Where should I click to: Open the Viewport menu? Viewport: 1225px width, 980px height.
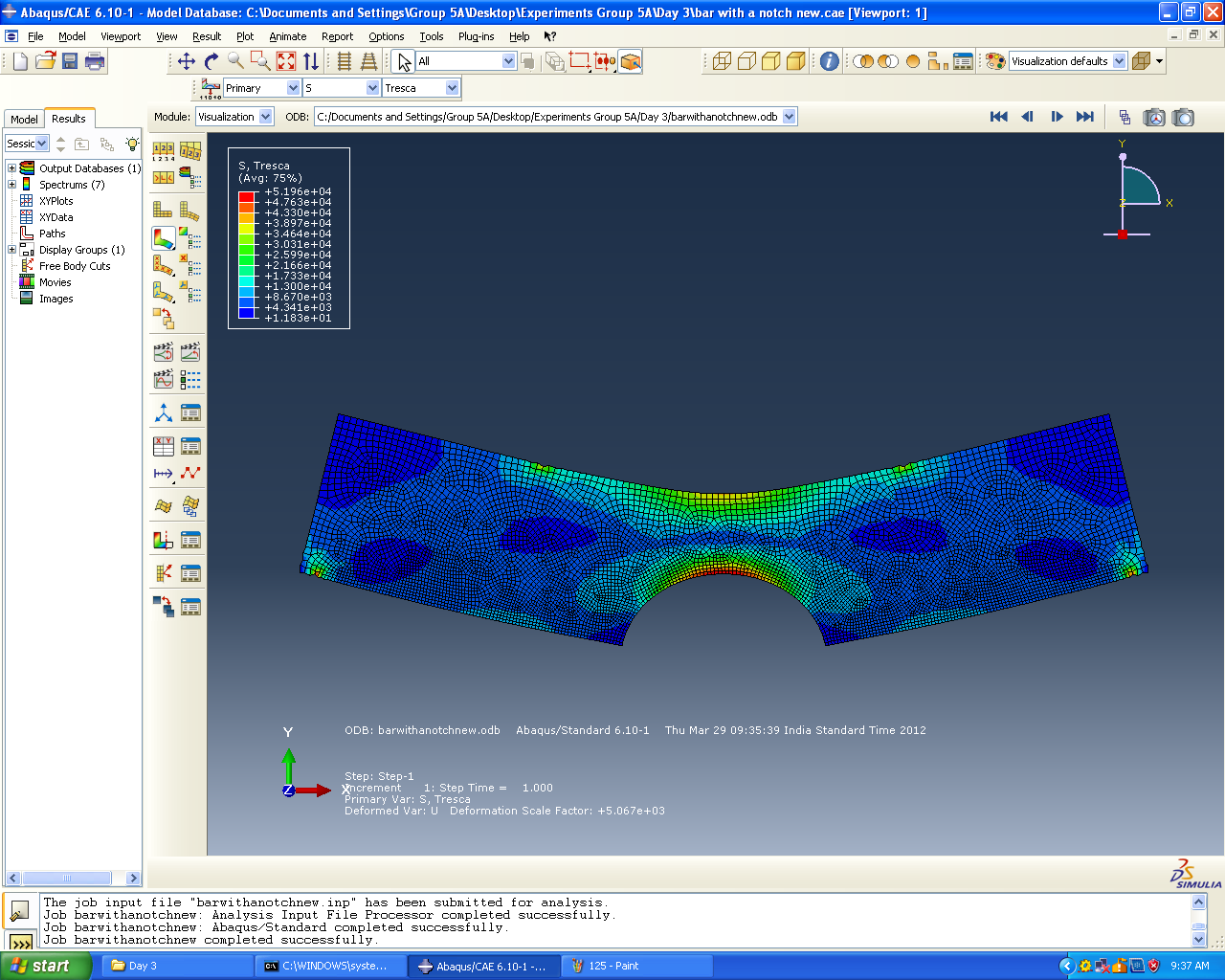coord(121,36)
